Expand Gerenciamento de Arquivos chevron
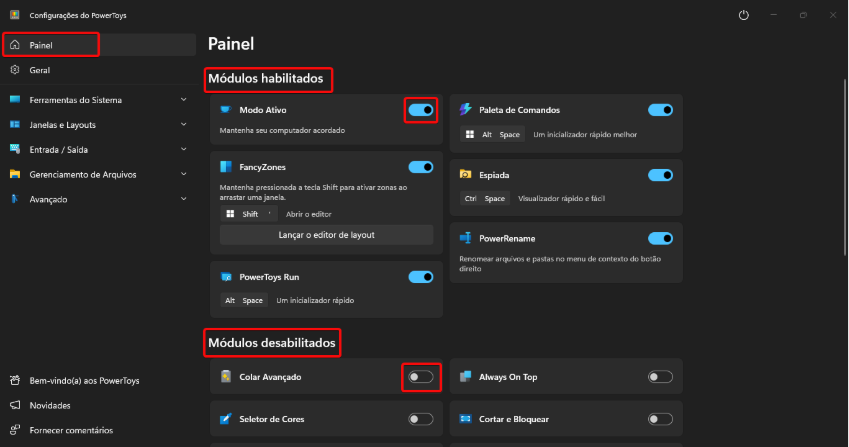Screen dimensions: 849x447 coord(184,174)
